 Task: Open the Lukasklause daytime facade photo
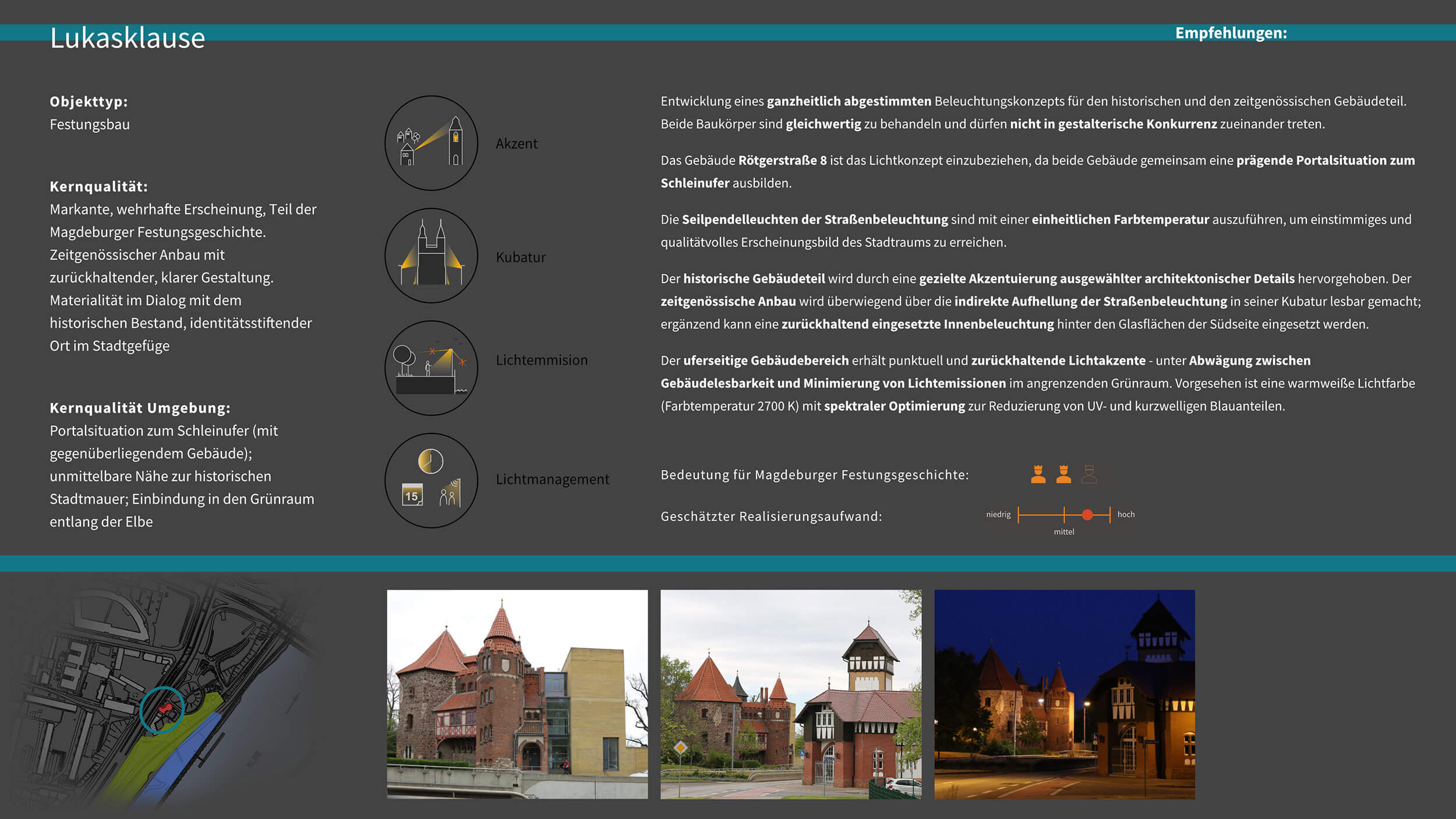click(x=517, y=694)
